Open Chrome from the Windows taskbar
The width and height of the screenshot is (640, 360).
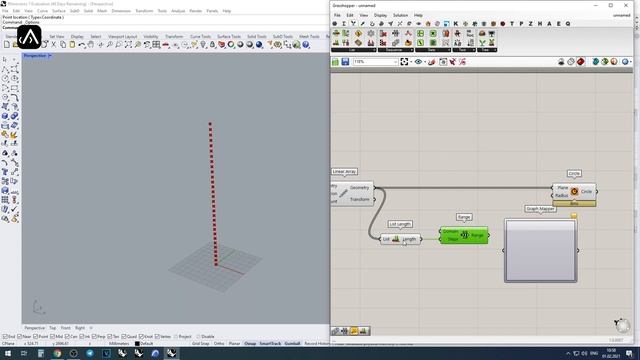click(x=57, y=353)
